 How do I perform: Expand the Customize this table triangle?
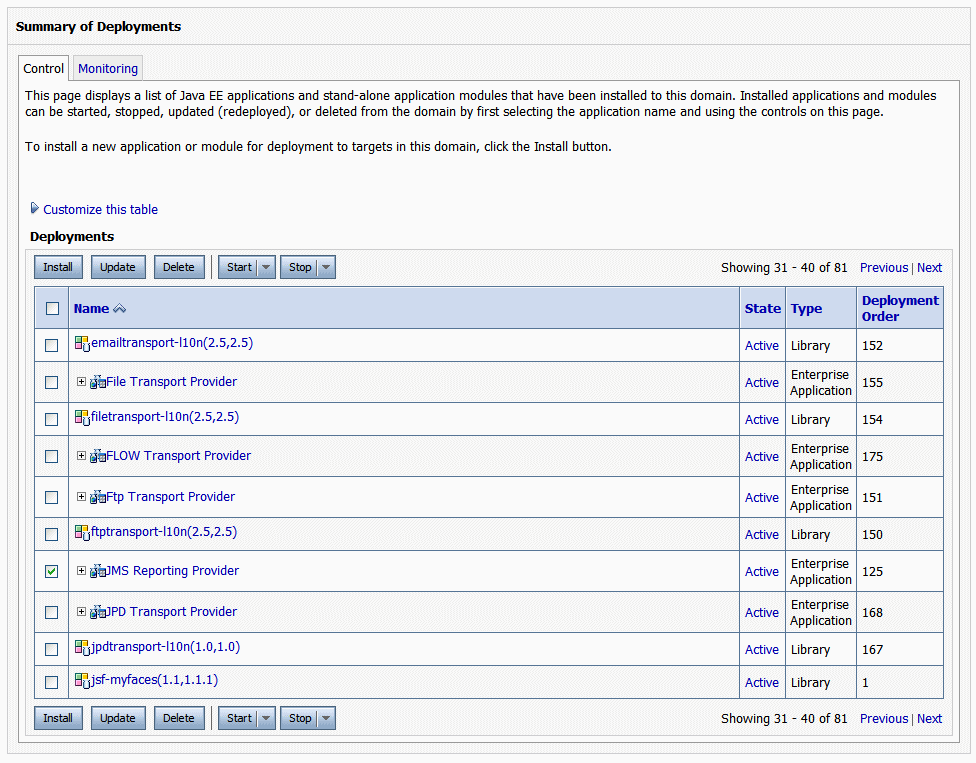pyautogui.click(x=35, y=208)
